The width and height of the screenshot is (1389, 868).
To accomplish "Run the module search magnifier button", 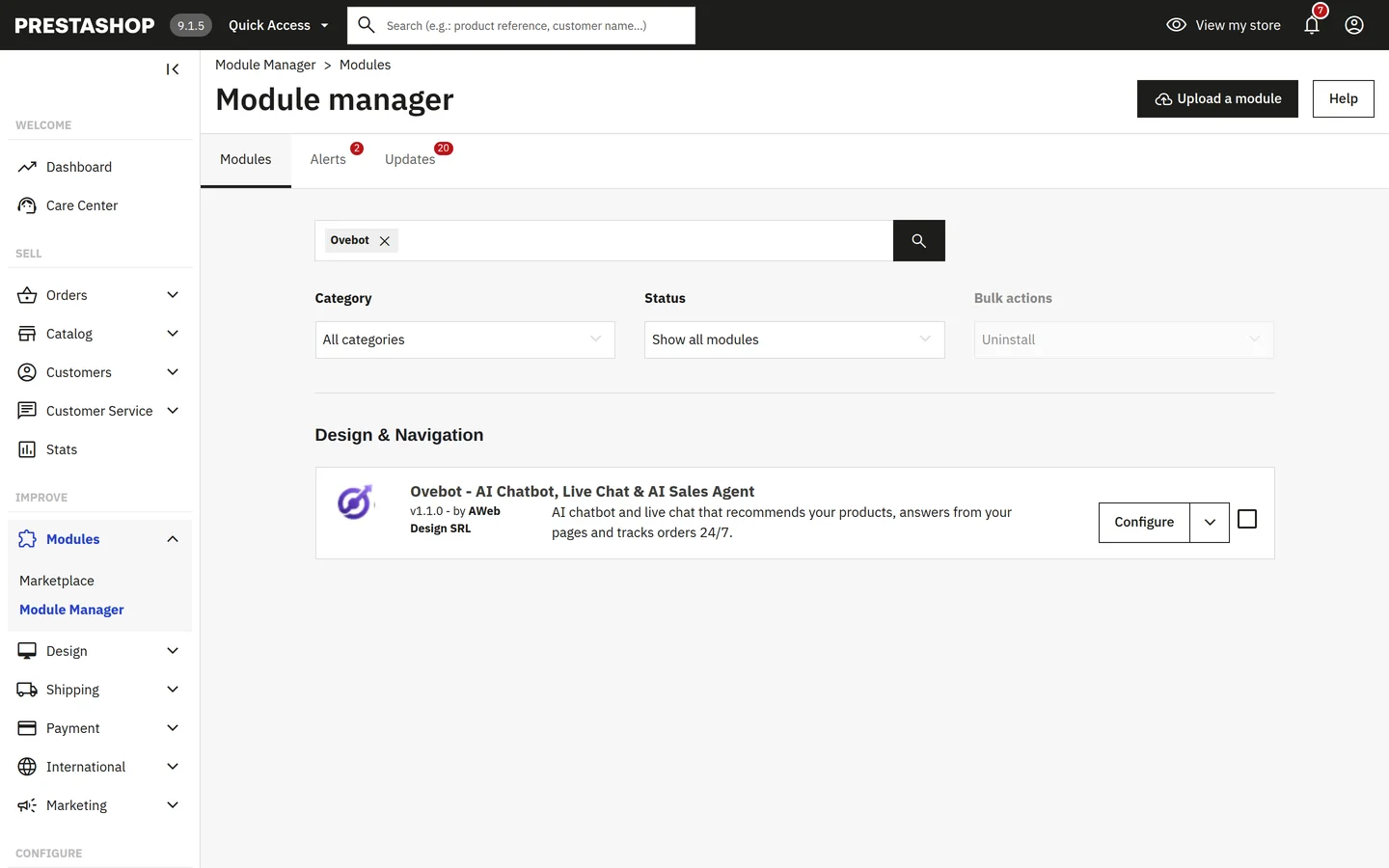I will tap(919, 241).
